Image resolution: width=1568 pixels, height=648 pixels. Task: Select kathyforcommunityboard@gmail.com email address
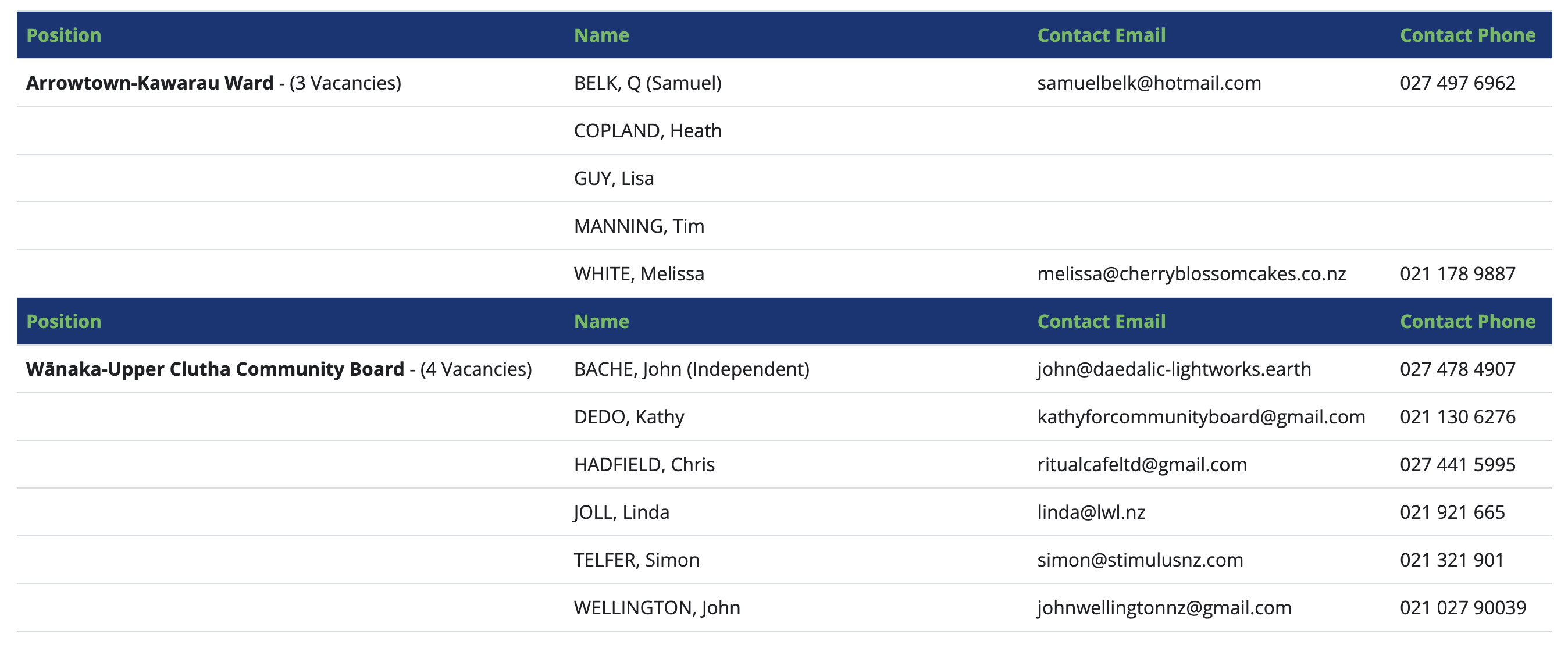tap(1200, 416)
